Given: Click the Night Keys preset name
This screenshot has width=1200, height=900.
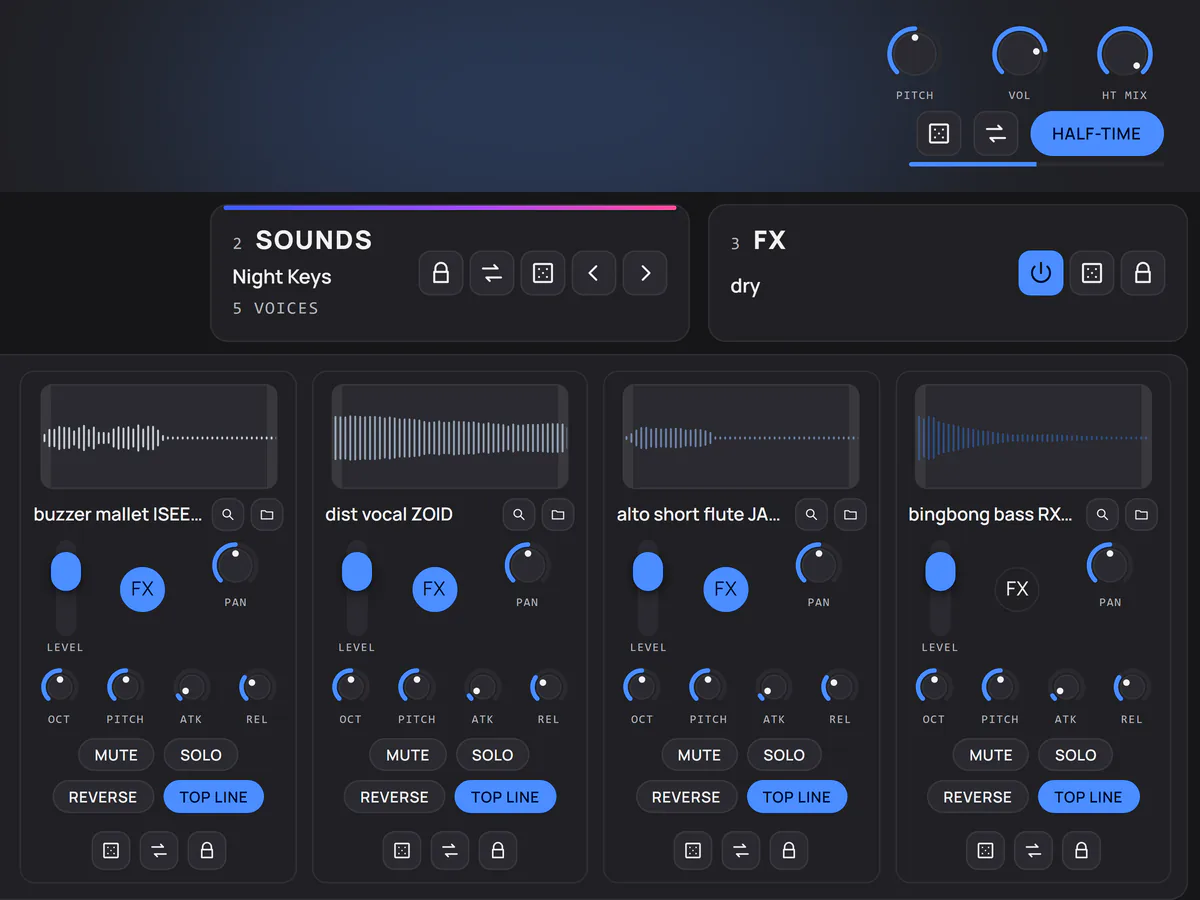Looking at the screenshot, I should coord(282,277).
